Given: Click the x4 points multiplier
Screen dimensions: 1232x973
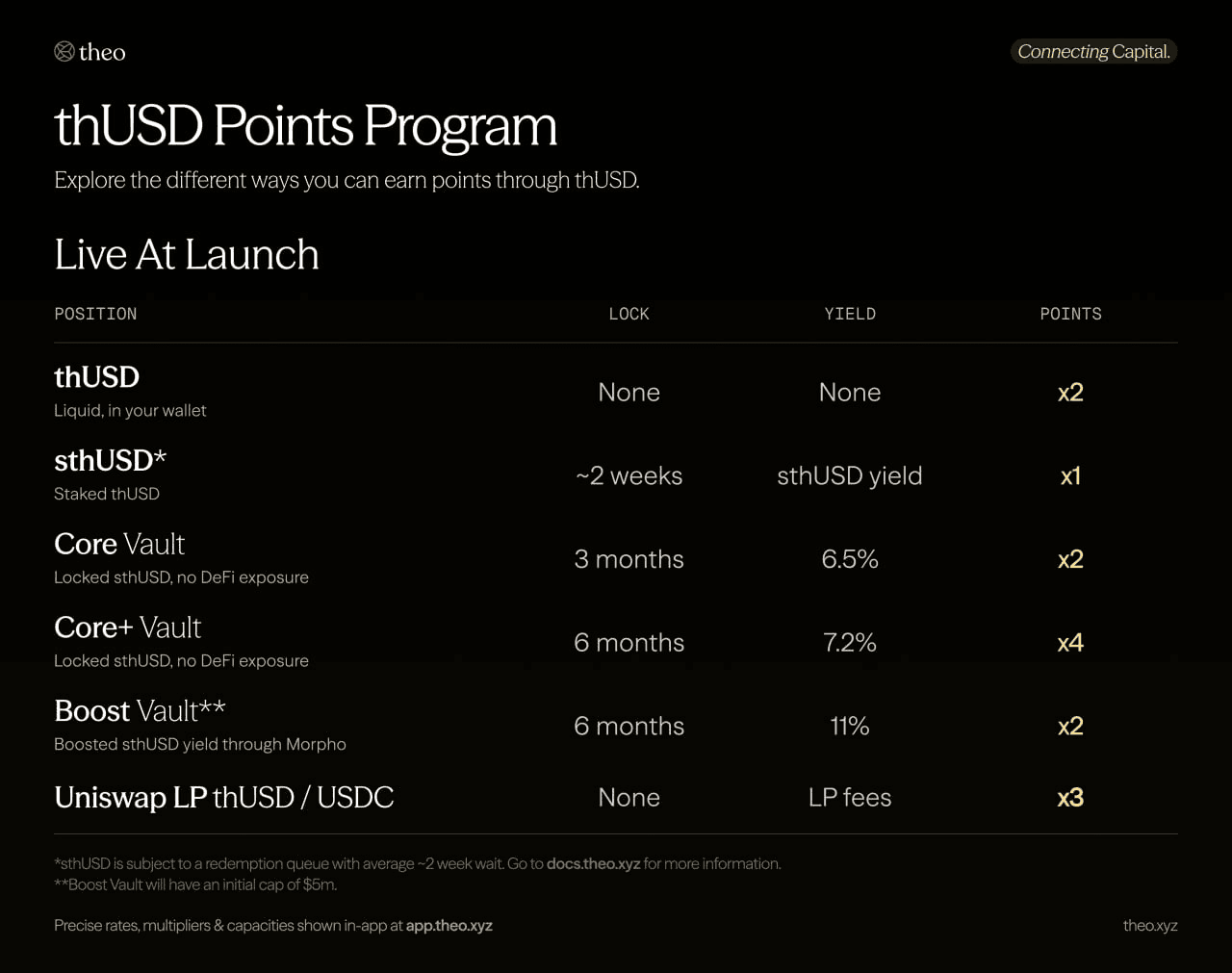Looking at the screenshot, I should (x=1070, y=642).
